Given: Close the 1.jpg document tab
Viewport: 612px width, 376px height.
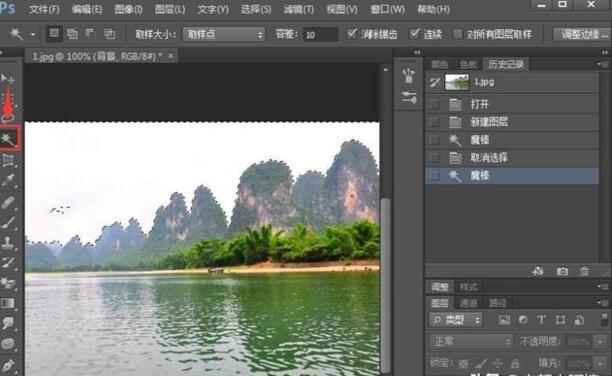Looking at the screenshot, I should (x=171, y=56).
